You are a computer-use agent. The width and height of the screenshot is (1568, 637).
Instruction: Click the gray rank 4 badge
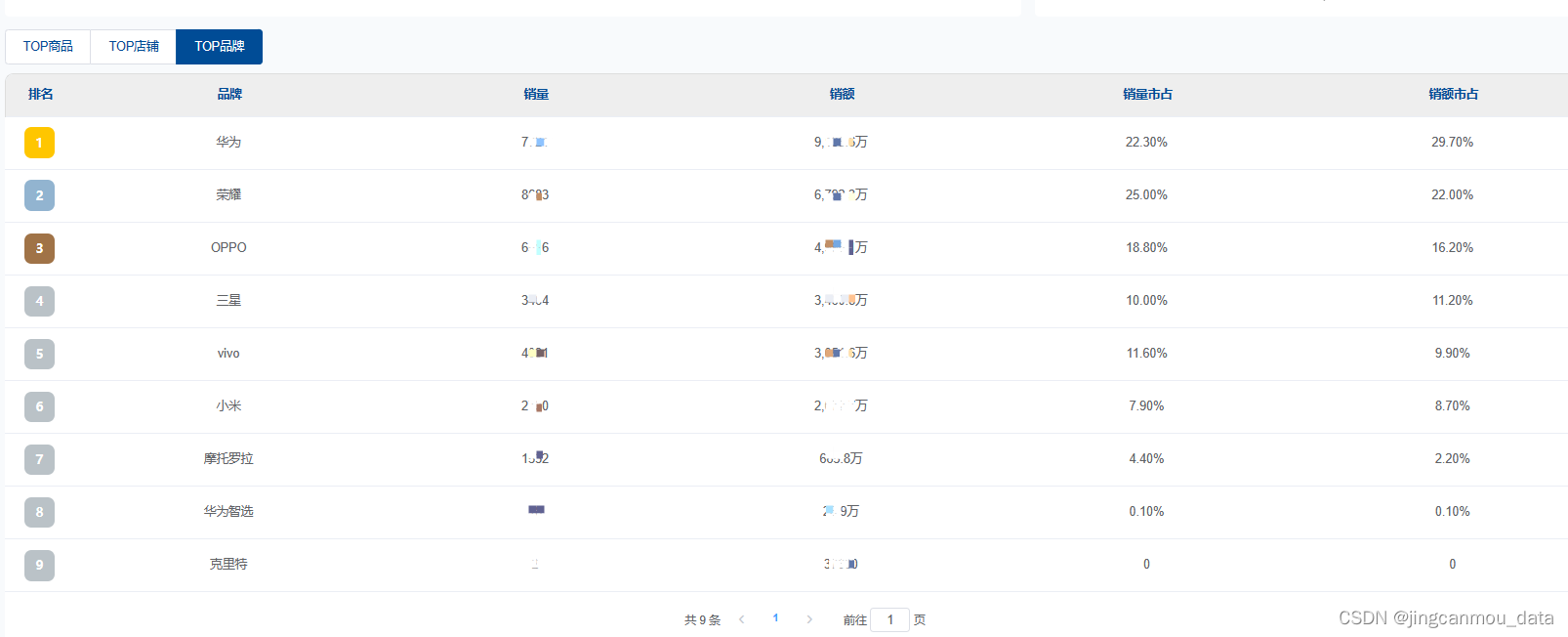[x=39, y=301]
